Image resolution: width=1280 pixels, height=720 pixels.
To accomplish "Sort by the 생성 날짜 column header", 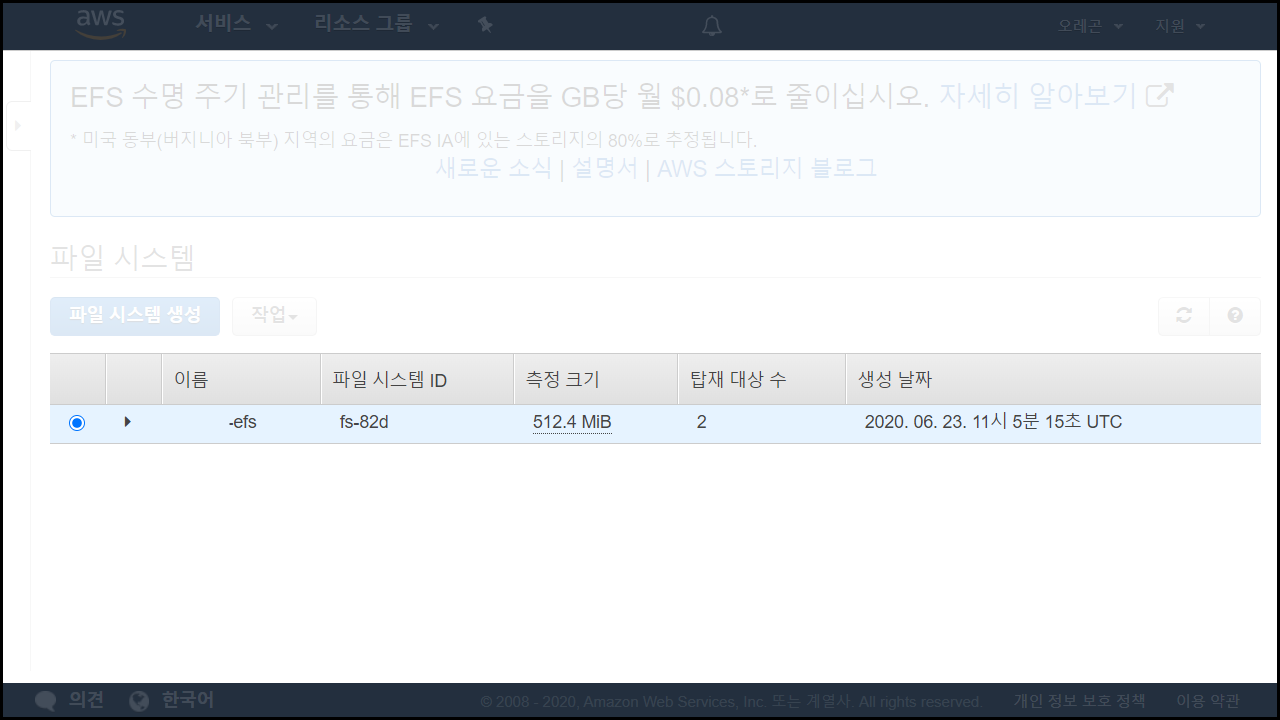I will coord(1053,380).
